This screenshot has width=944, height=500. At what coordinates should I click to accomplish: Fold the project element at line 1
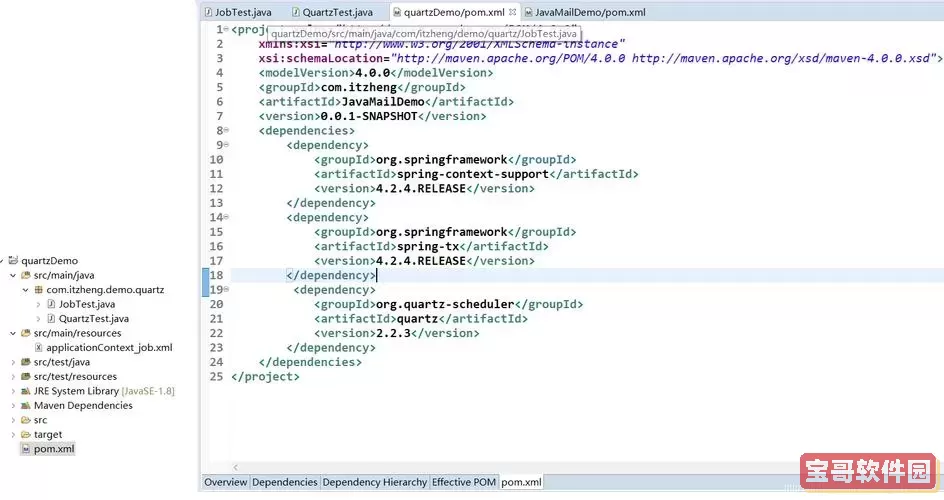226,29
